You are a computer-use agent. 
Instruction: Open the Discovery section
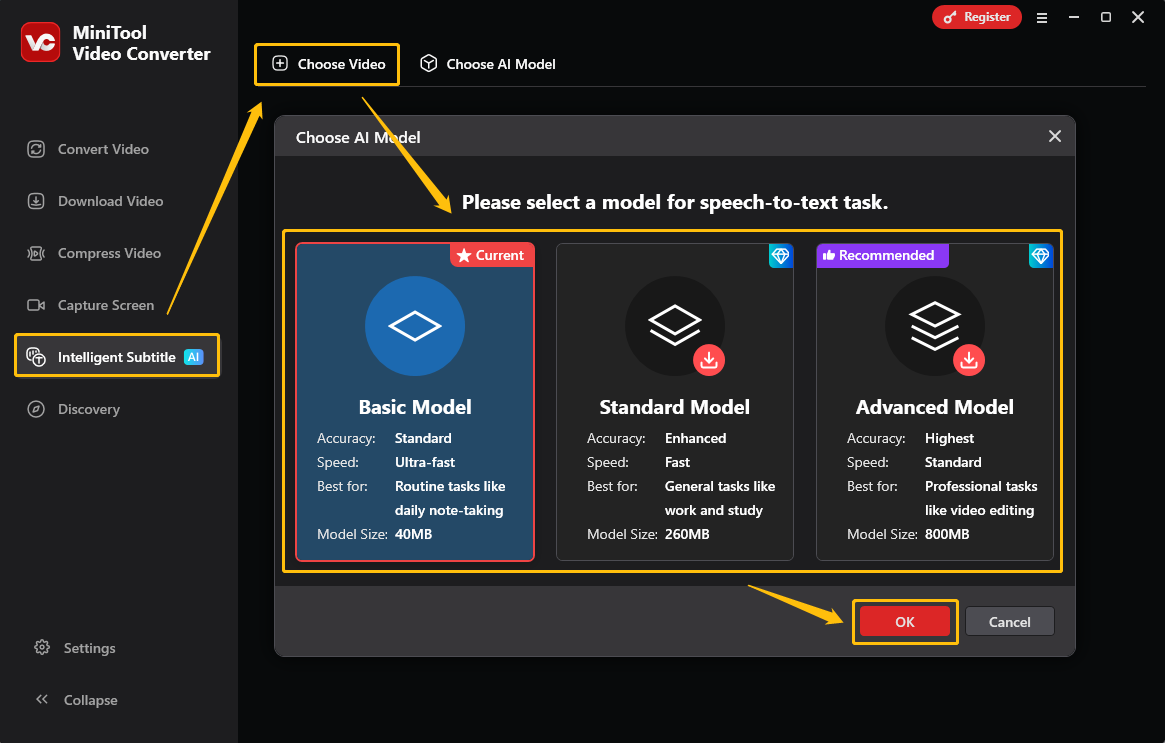[86, 409]
